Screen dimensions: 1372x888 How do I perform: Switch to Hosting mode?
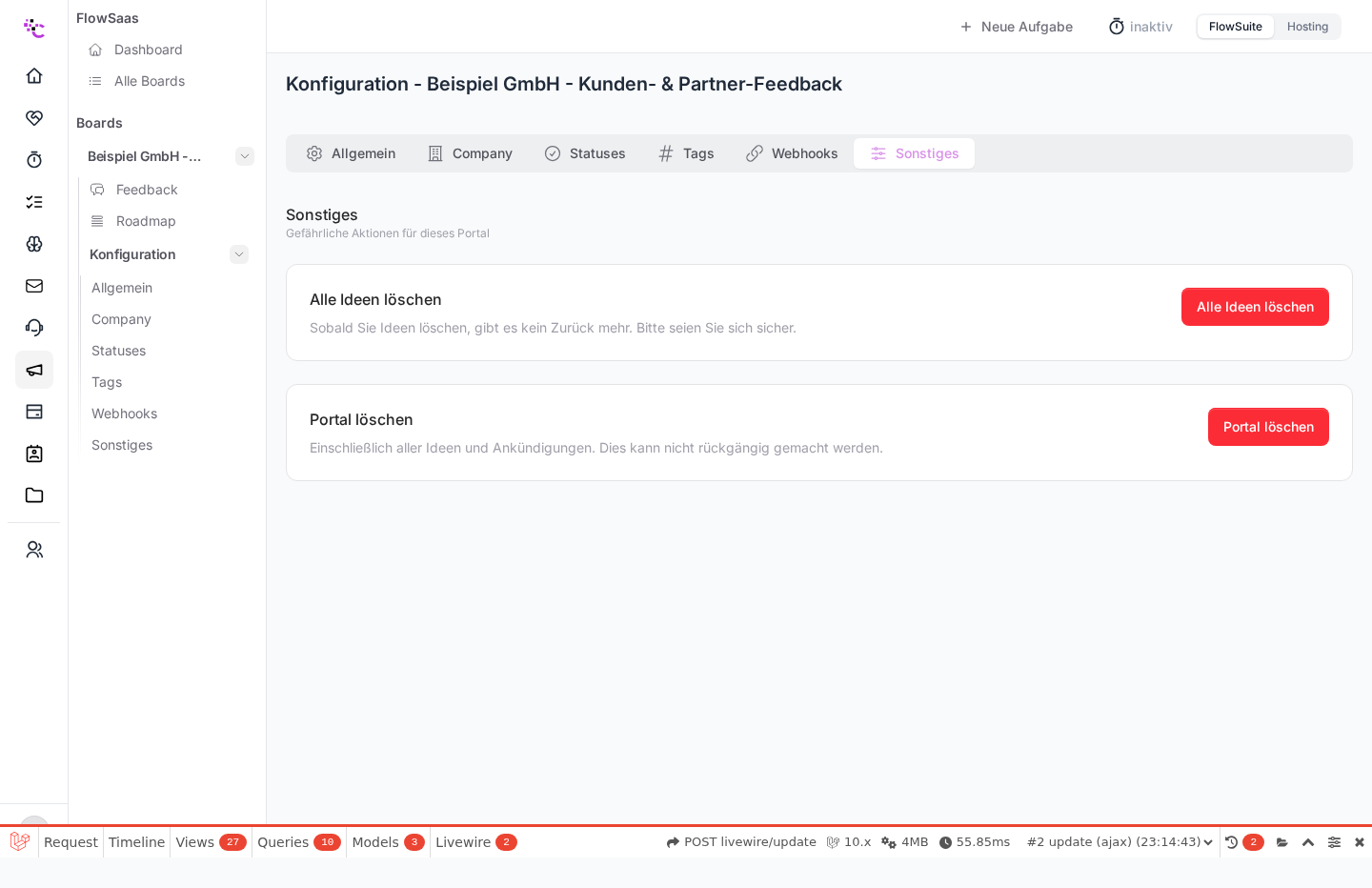1307,27
